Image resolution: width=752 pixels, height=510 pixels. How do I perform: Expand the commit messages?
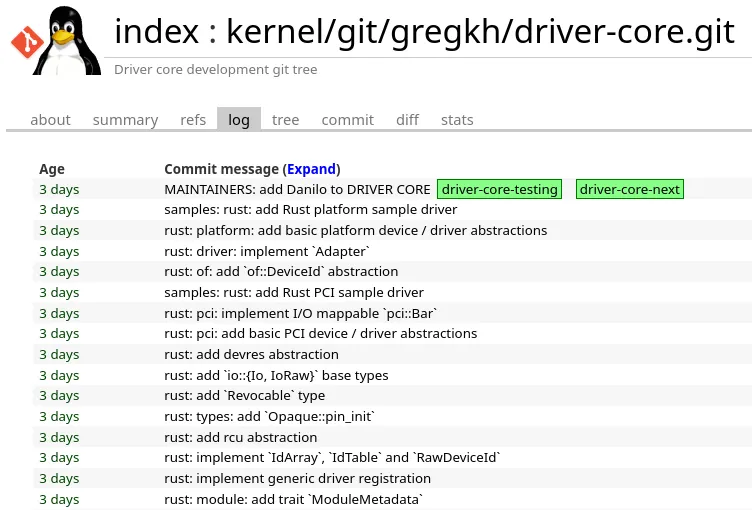[312, 169]
